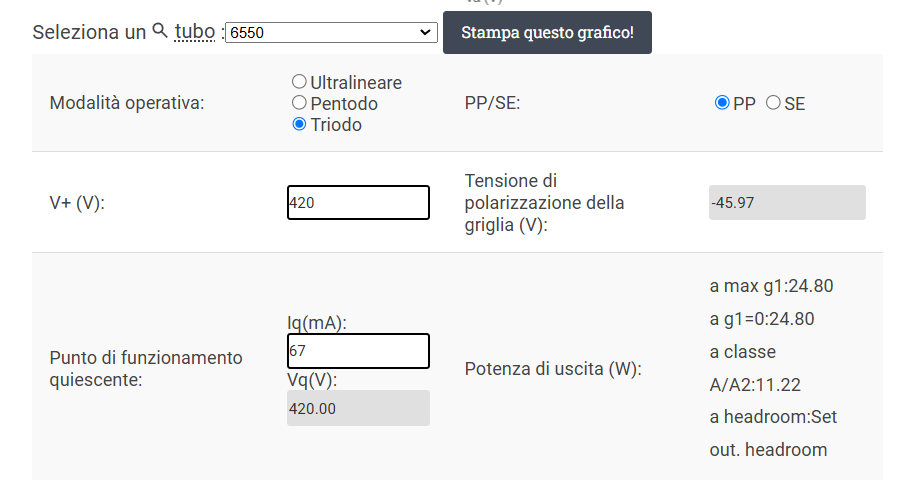Click the Modalità operativa label
The image size is (924, 480).
click(127, 103)
